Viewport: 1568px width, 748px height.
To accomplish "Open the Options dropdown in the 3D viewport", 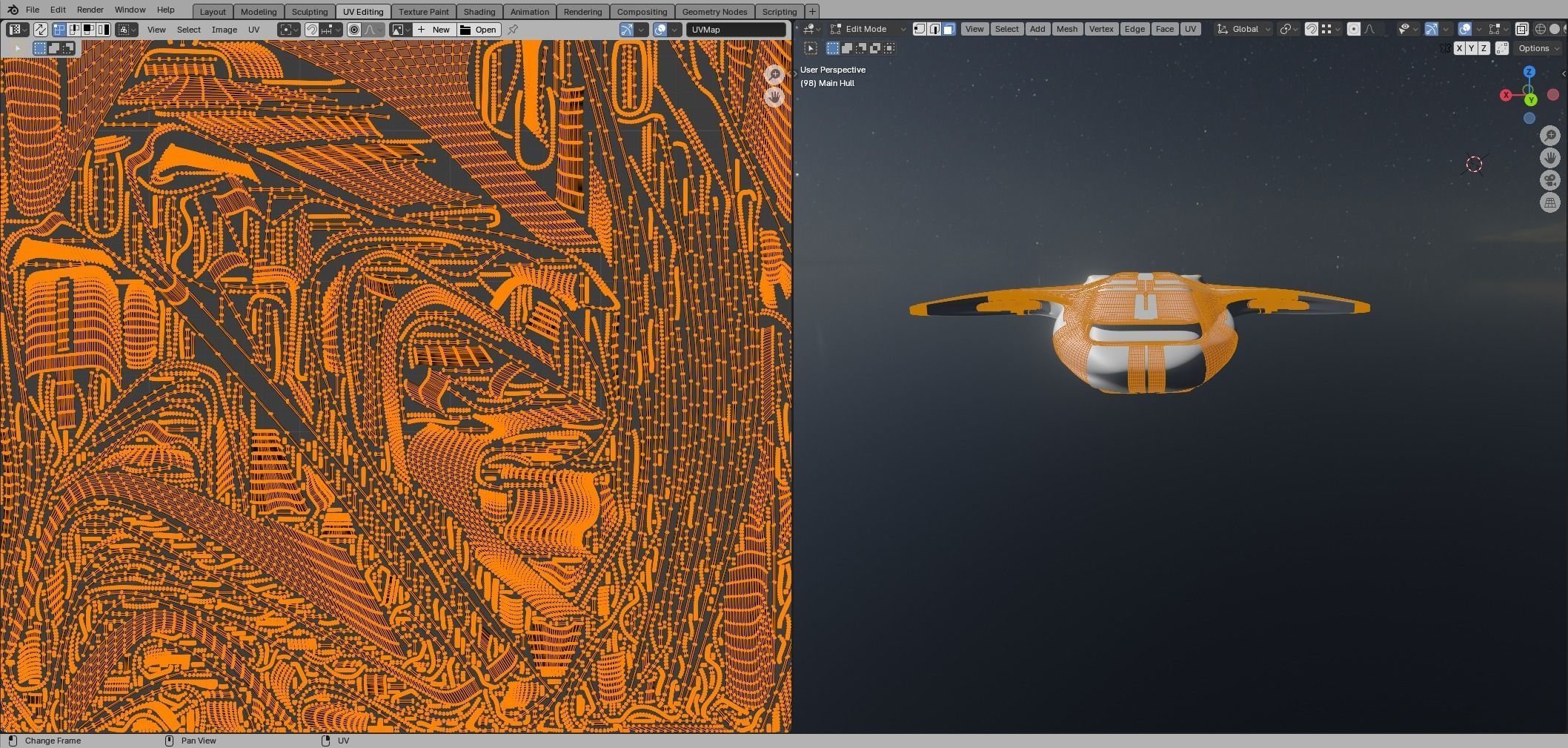I will click(x=1538, y=48).
